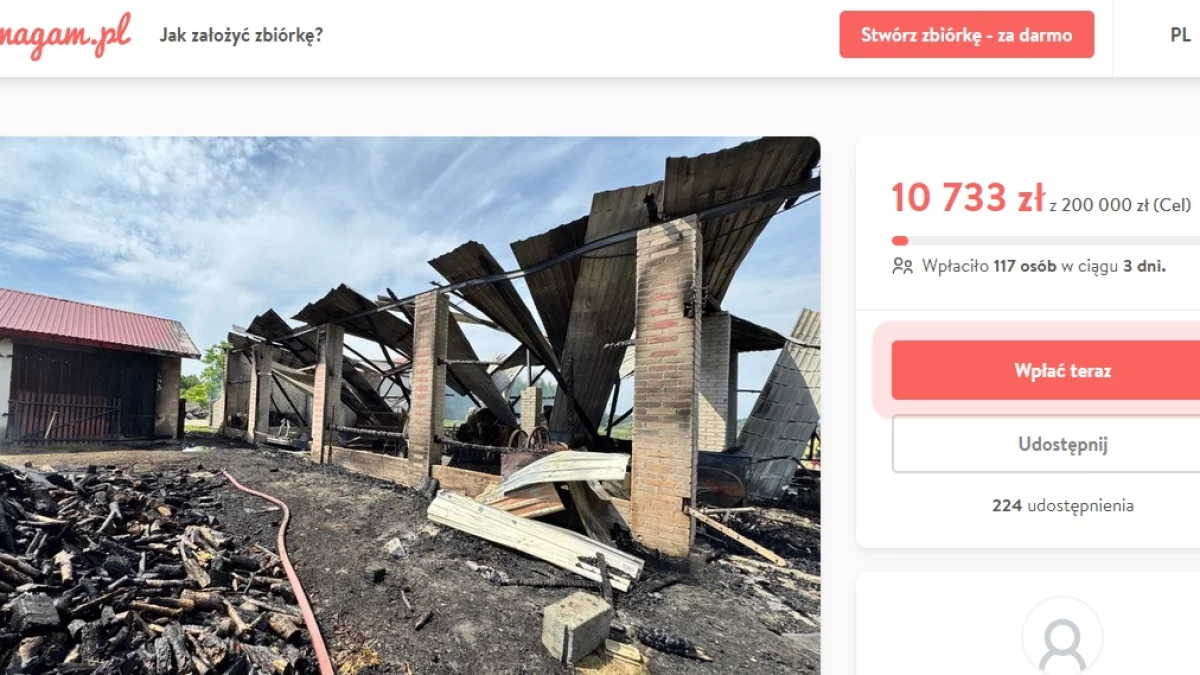
Task: Click the red filled portion of progress bar
Action: pos(900,241)
